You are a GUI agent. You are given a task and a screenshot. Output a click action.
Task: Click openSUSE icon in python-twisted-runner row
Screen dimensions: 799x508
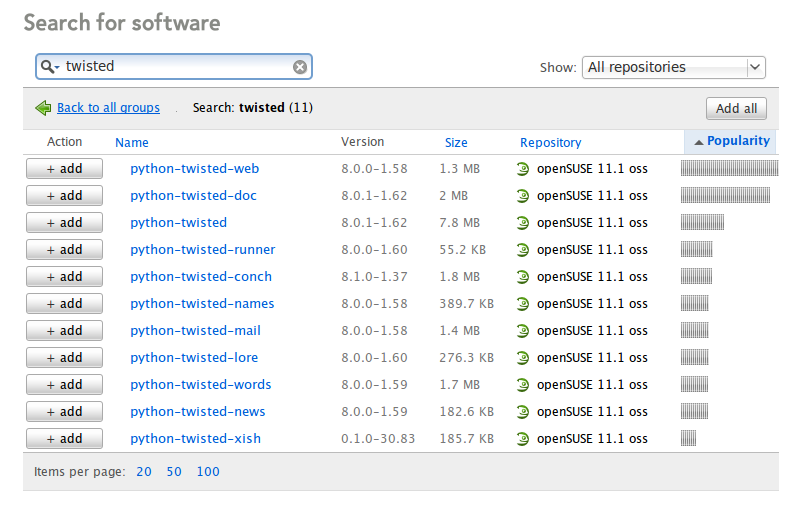point(523,250)
